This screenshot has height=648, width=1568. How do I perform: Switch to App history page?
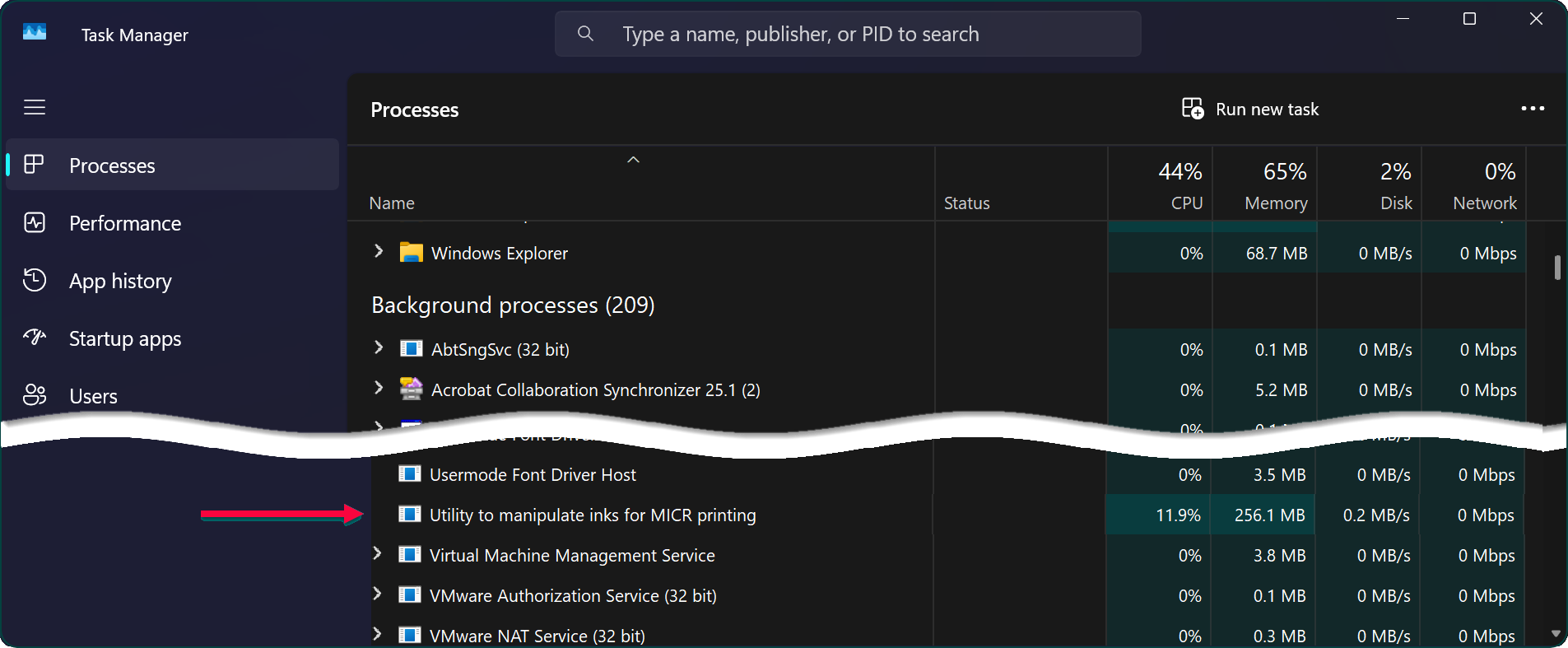tap(120, 281)
